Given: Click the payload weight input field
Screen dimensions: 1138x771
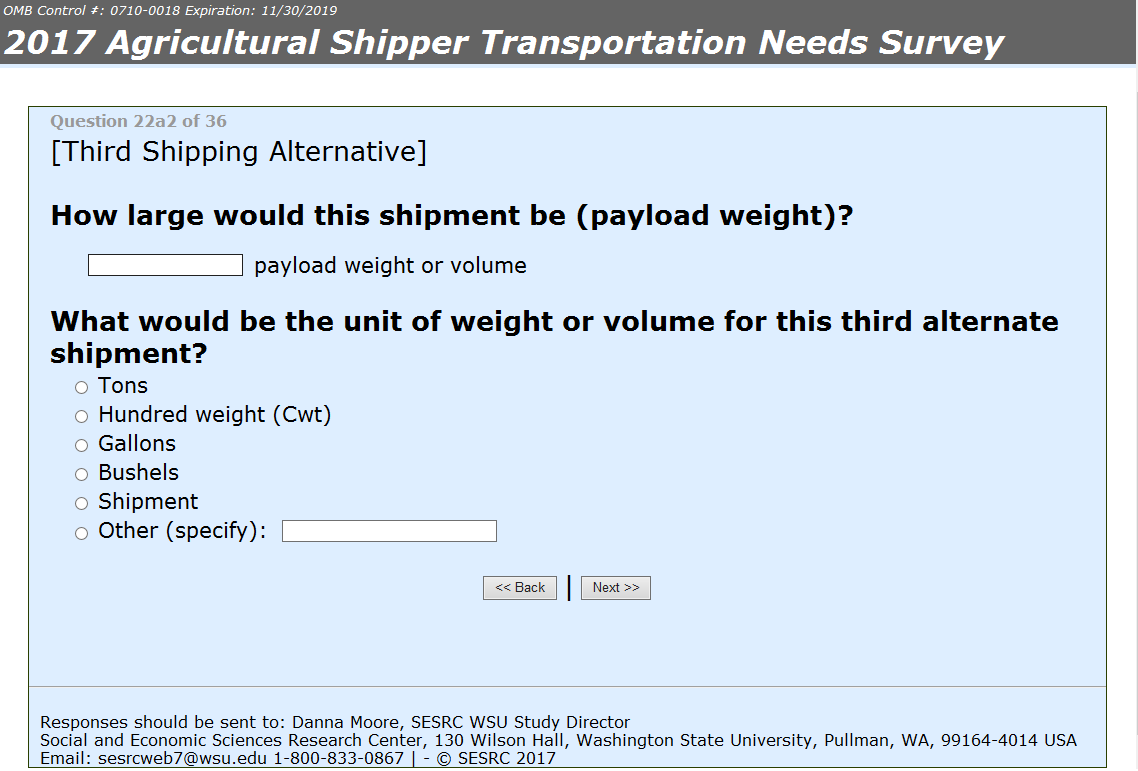Looking at the screenshot, I should tap(165, 265).
